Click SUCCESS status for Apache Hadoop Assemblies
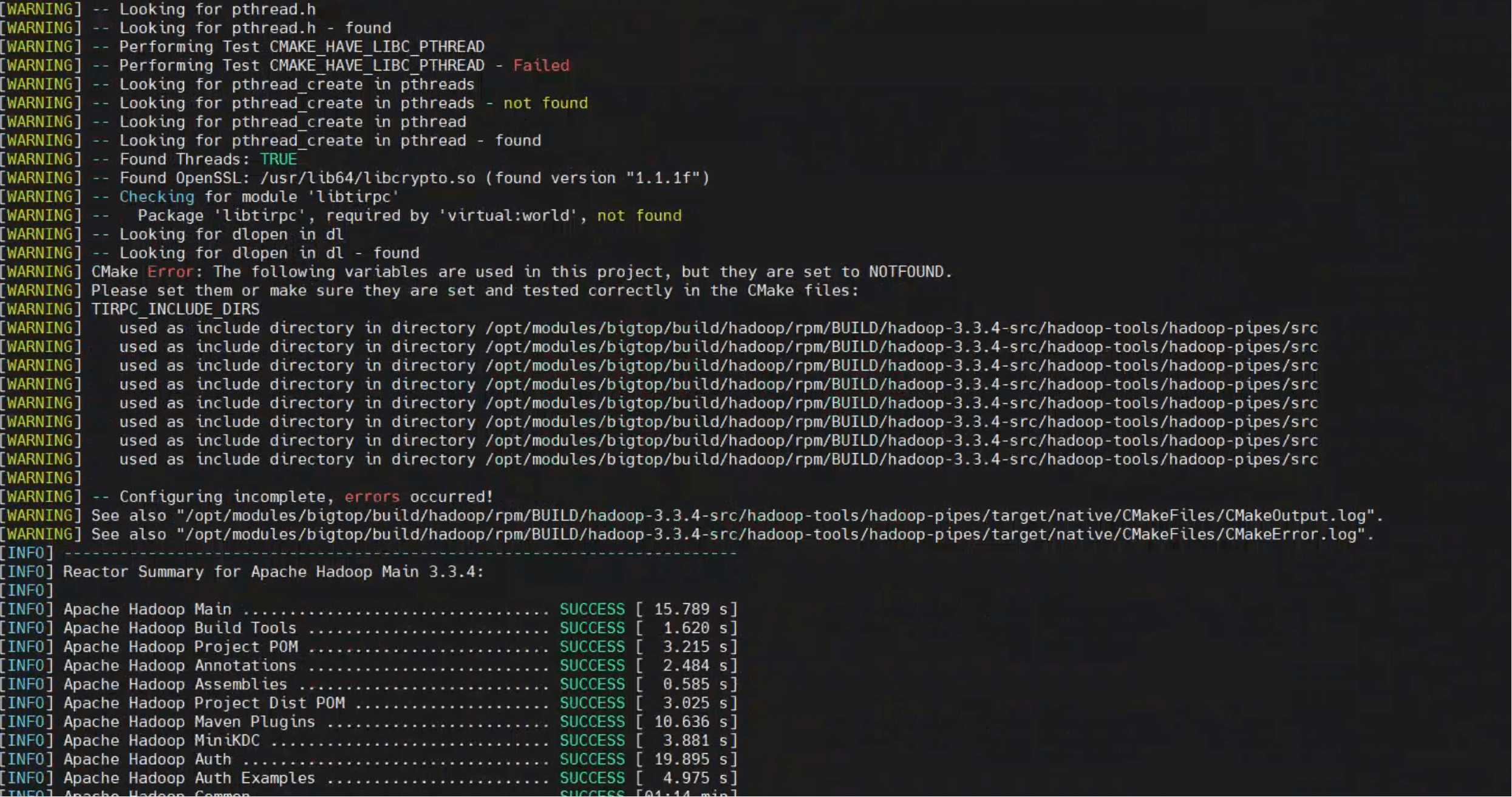Viewport: 1512px width, 797px height. (x=591, y=685)
